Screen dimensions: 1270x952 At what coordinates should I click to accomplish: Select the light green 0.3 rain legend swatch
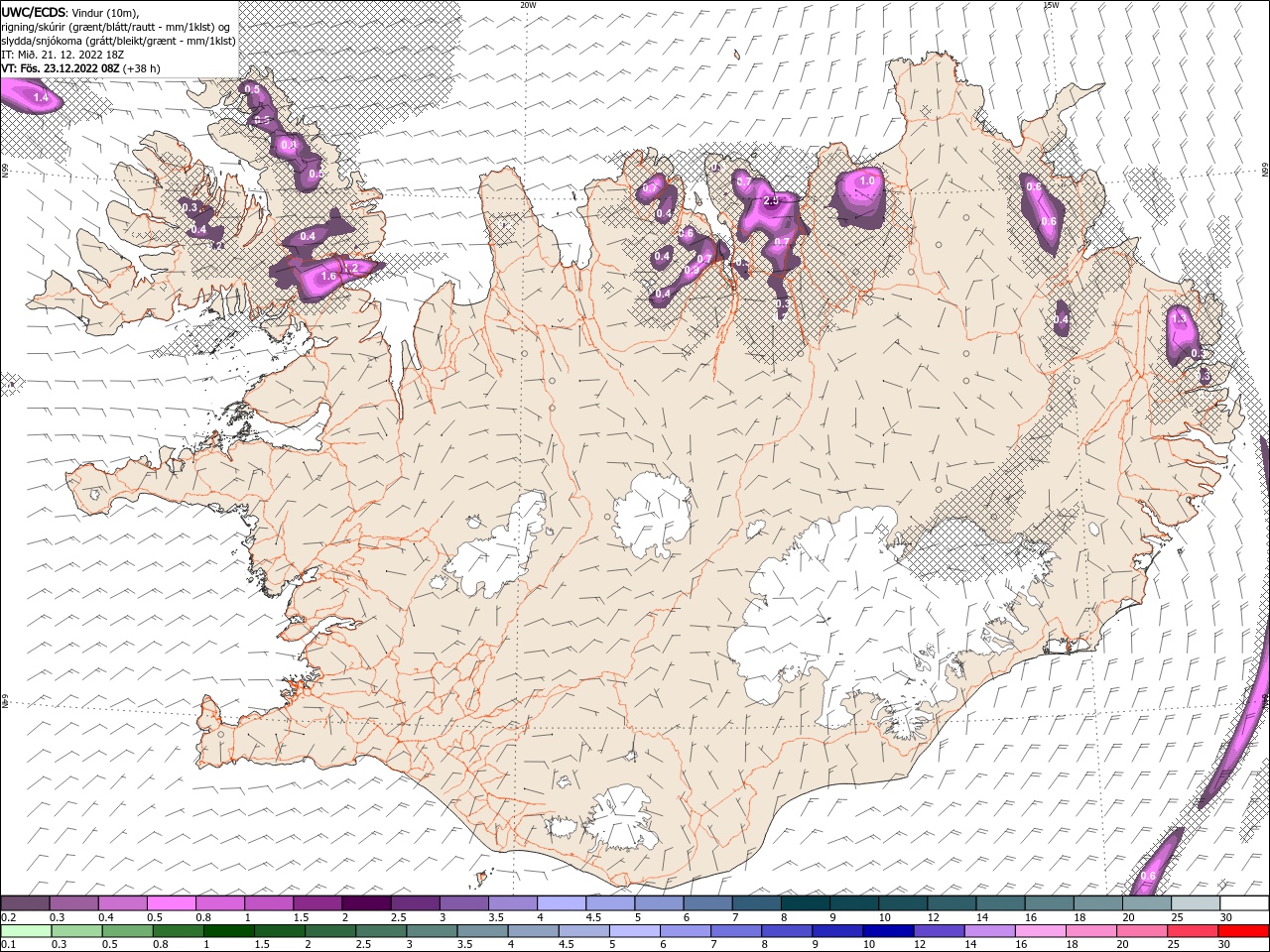tap(77, 930)
